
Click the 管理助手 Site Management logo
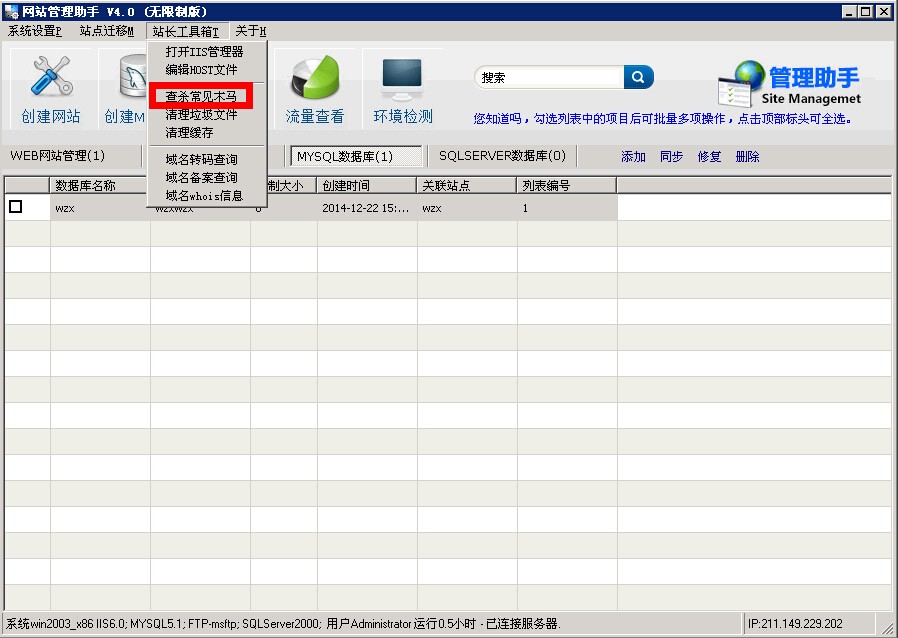789,85
